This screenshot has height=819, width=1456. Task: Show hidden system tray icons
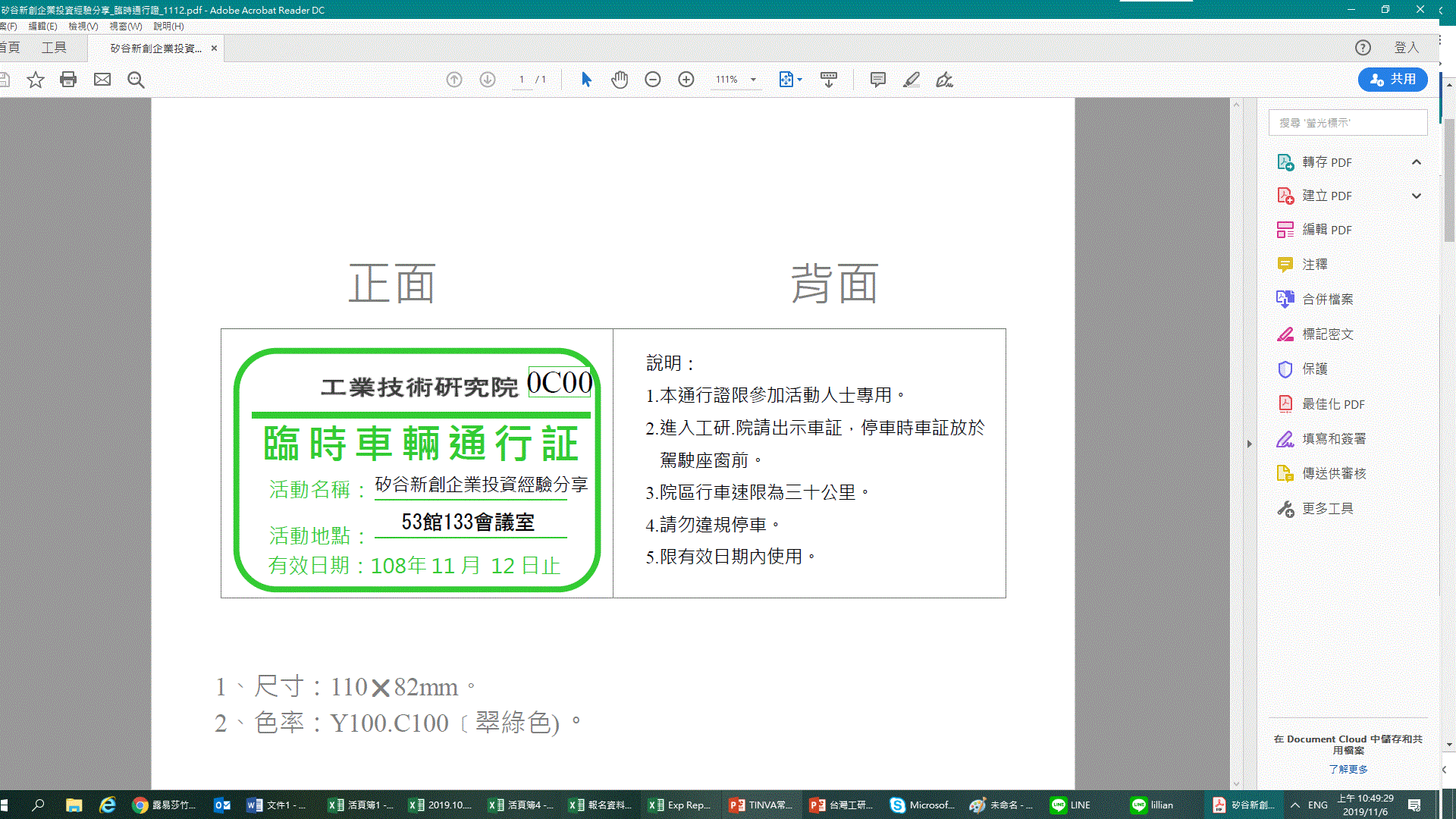(1295, 805)
